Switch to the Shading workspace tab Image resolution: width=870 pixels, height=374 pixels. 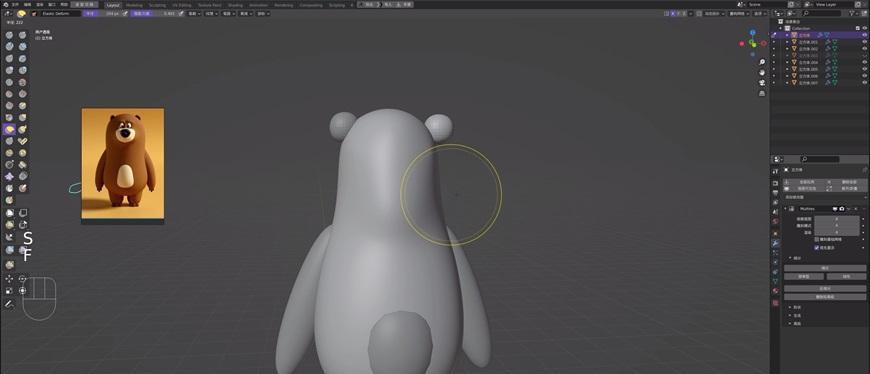pyautogui.click(x=235, y=4)
